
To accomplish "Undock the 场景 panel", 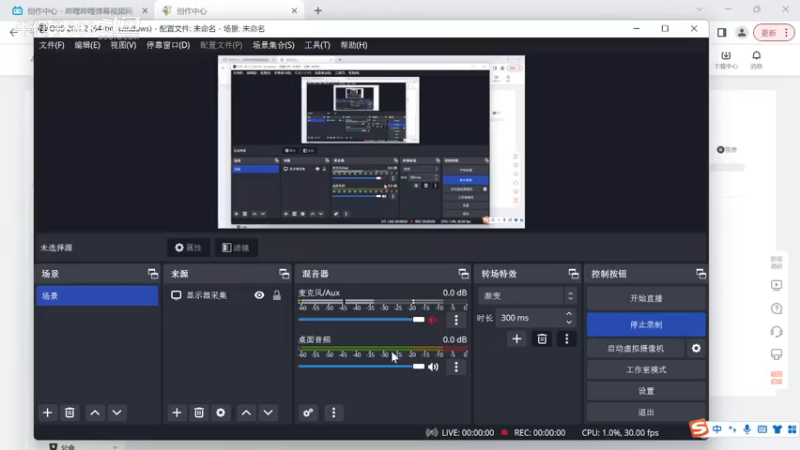I will click(x=153, y=274).
